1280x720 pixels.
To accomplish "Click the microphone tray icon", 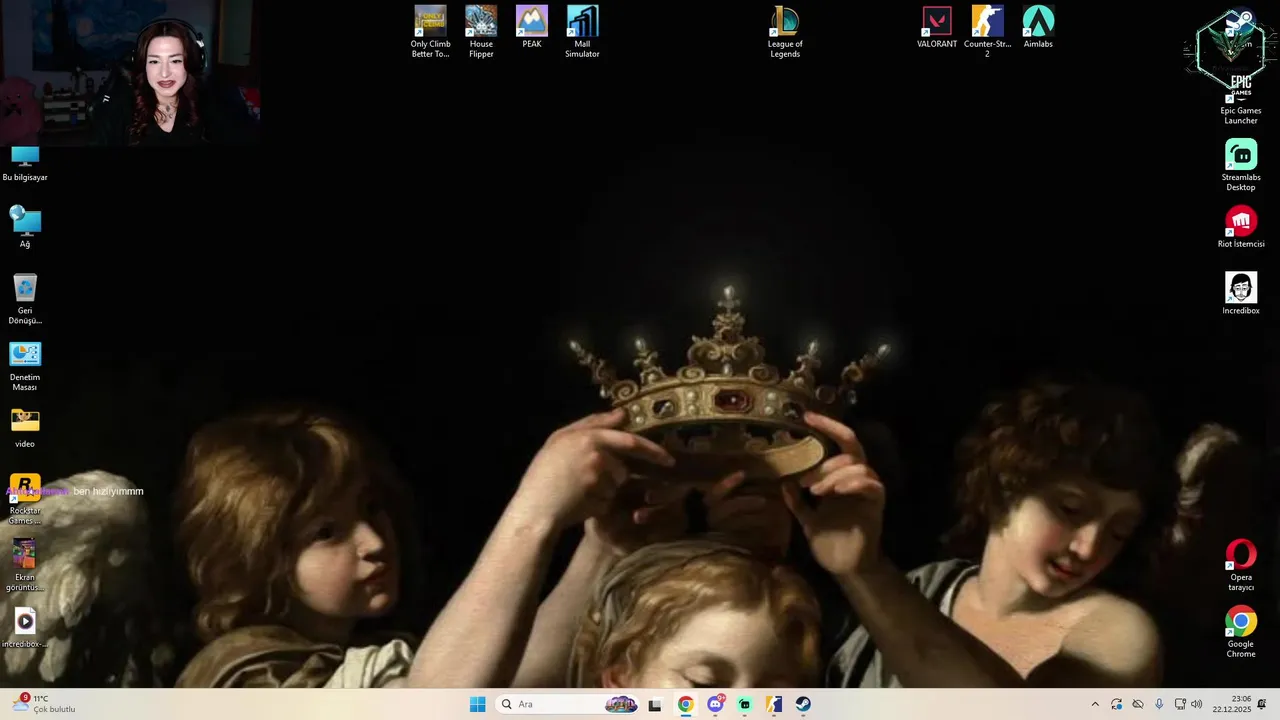I will 1159,704.
